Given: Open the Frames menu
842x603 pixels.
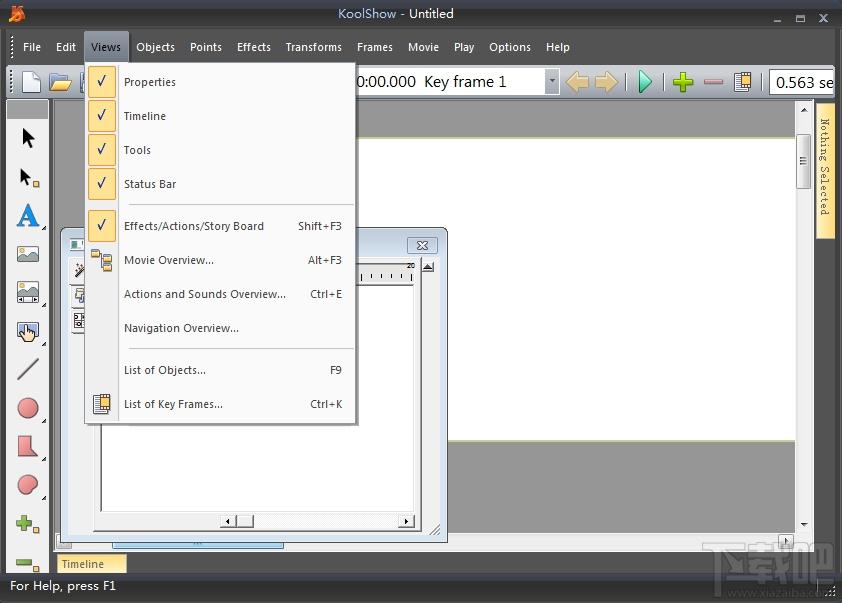Looking at the screenshot, I should point(375,47).
